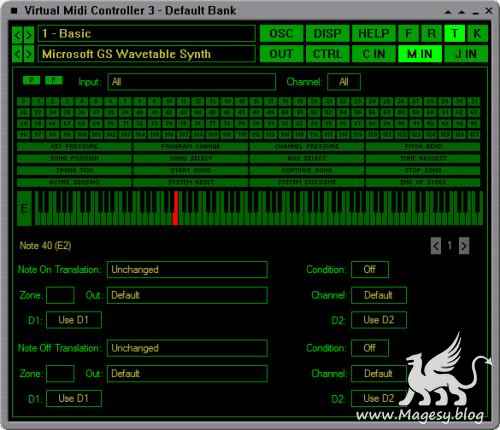
Task: Click Note Off D1 field Use D1
Action: 74,398
